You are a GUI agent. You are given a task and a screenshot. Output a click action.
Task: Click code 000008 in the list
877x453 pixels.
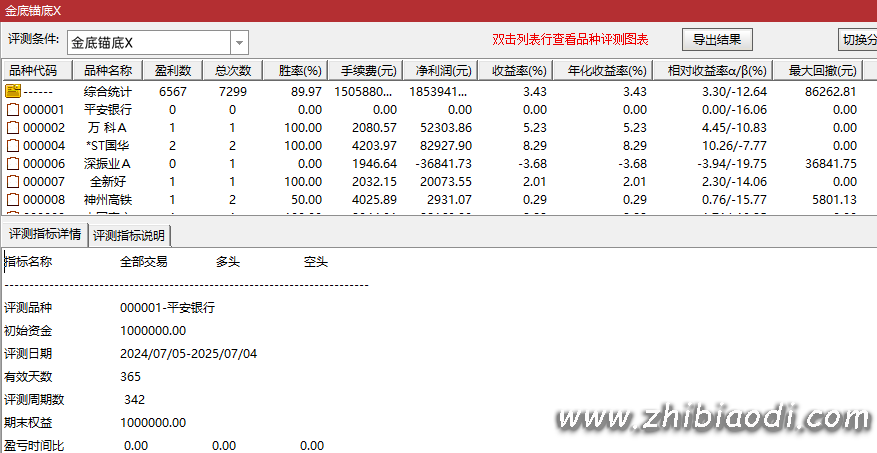tap(44, 199)
